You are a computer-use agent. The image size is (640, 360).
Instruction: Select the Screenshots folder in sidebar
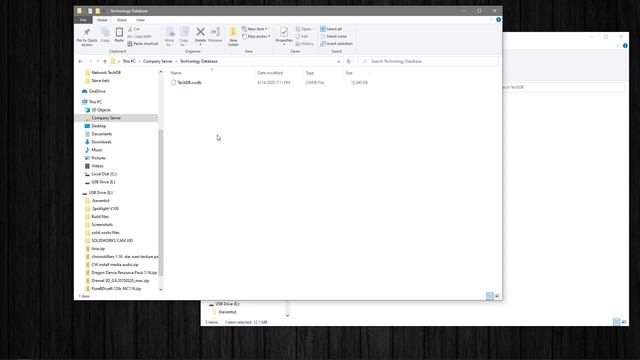[99, 224]
